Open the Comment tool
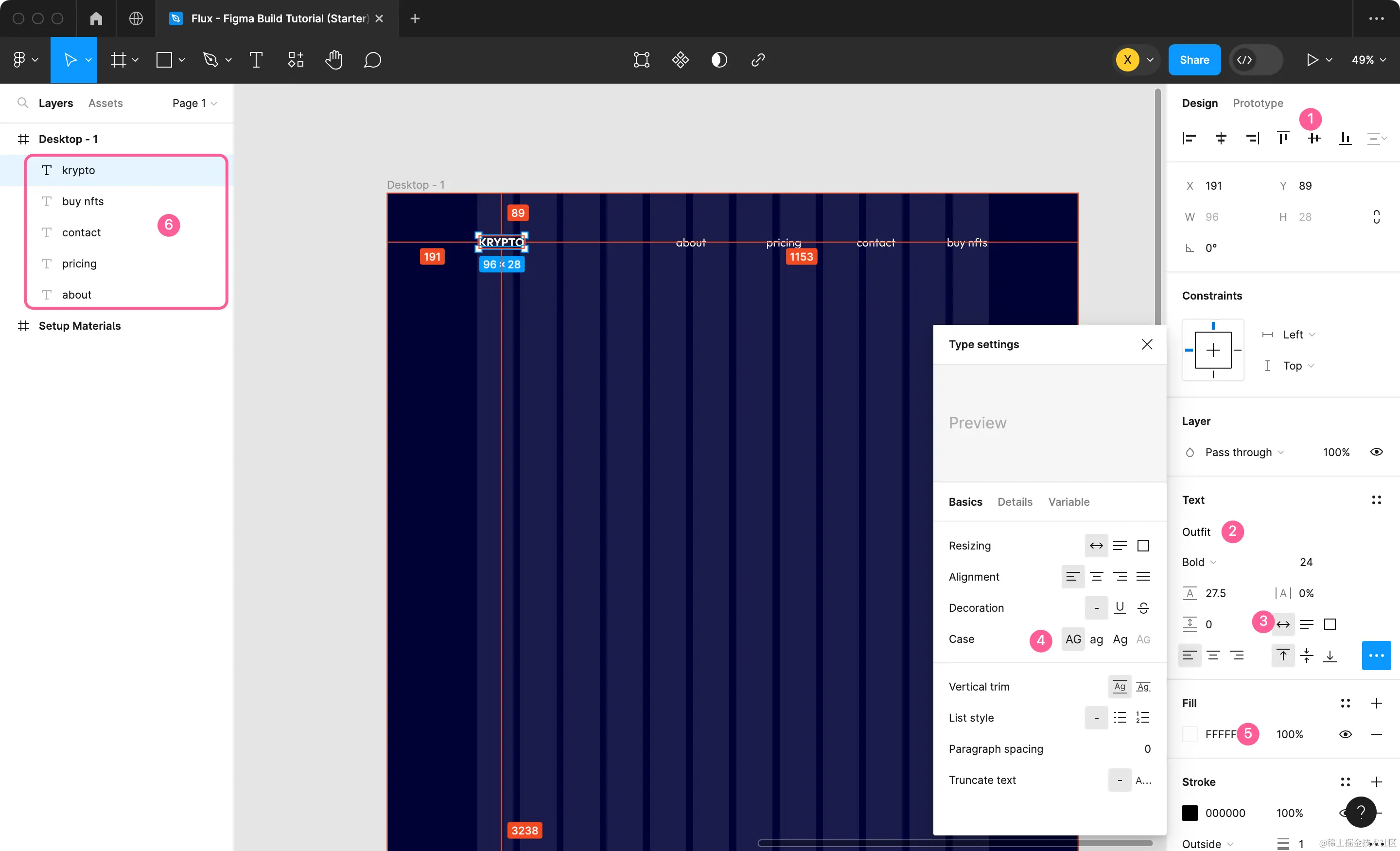This screenshot has height=851, width=1400. [372, 60]
